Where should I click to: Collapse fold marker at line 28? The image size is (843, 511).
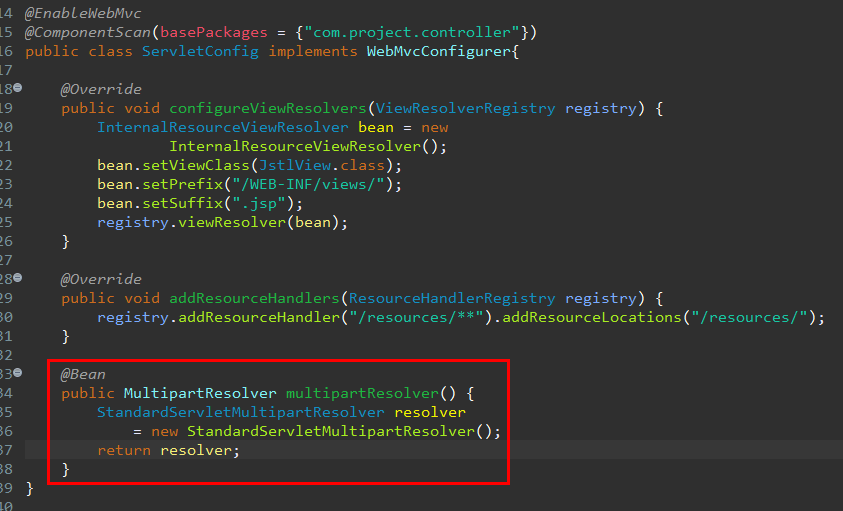point(18,278)
